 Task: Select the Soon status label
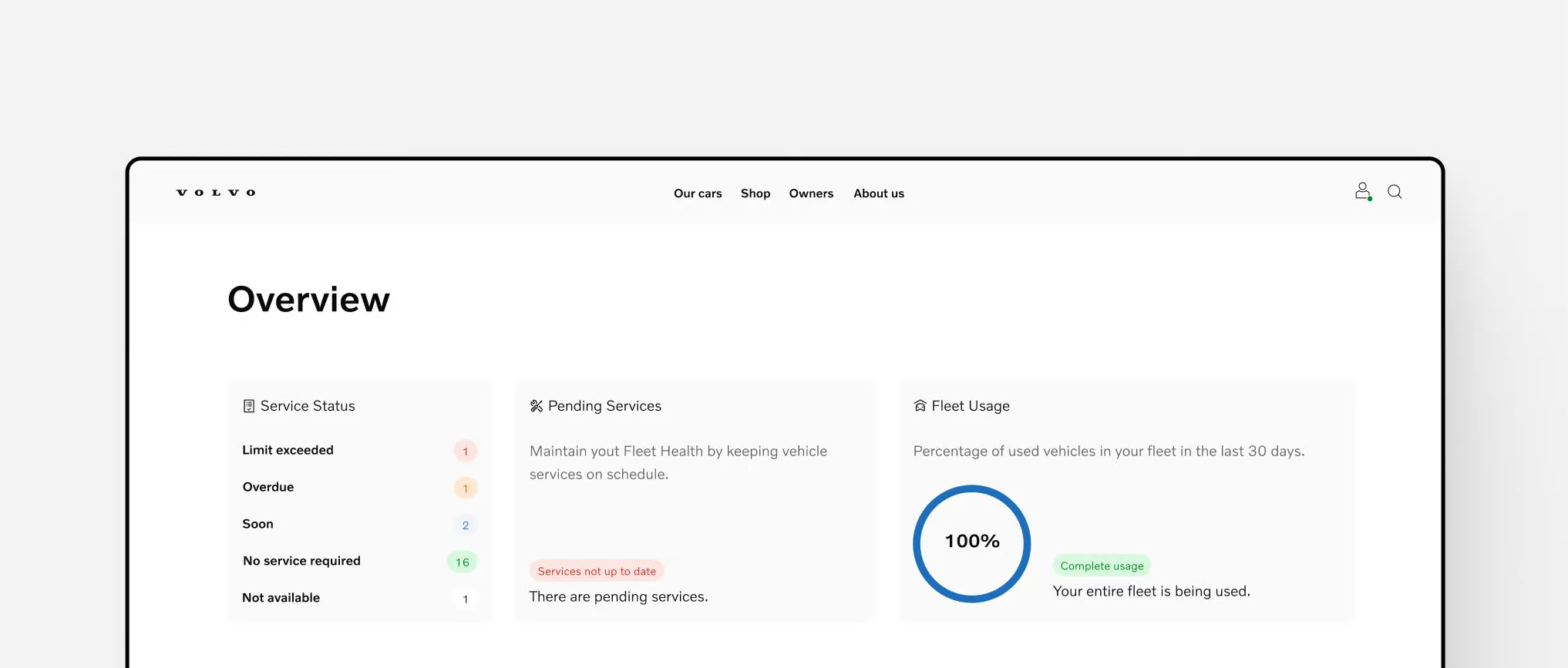[257, 524]
